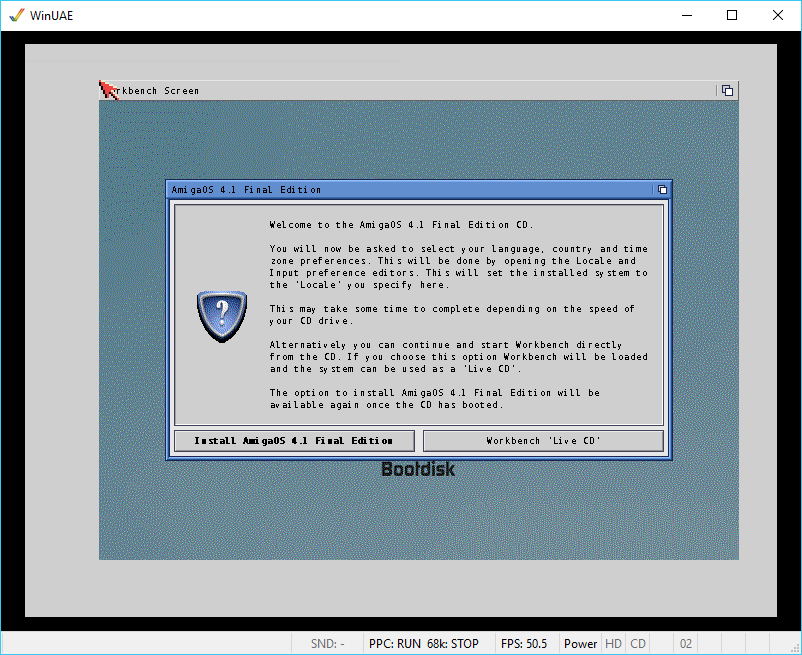Maximize the WinUAE window

[732, 15]
